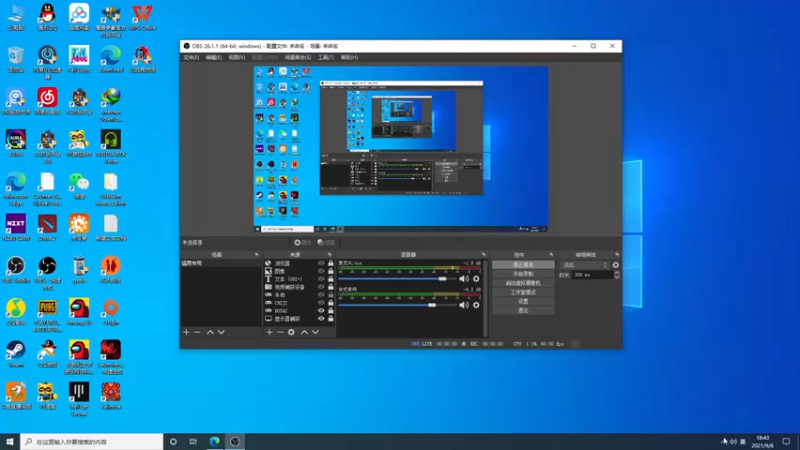Open the 文件(F) menu in OBS
The height and width of the screenshot is (450, 800).
pos(191,58)
